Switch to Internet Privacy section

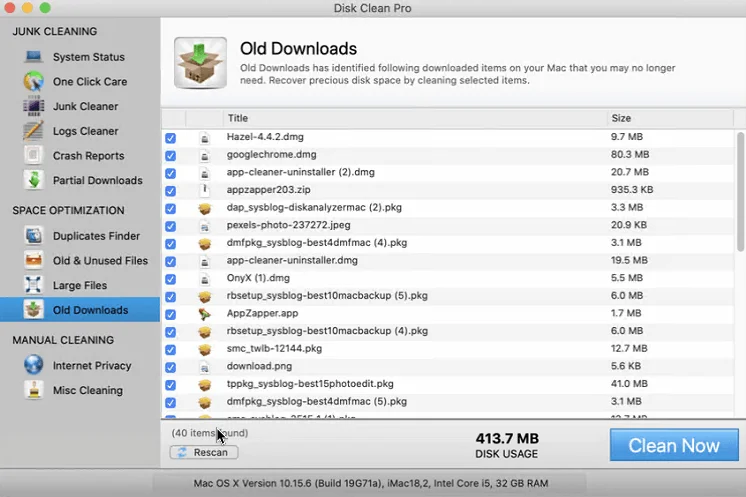click(80, 365)
